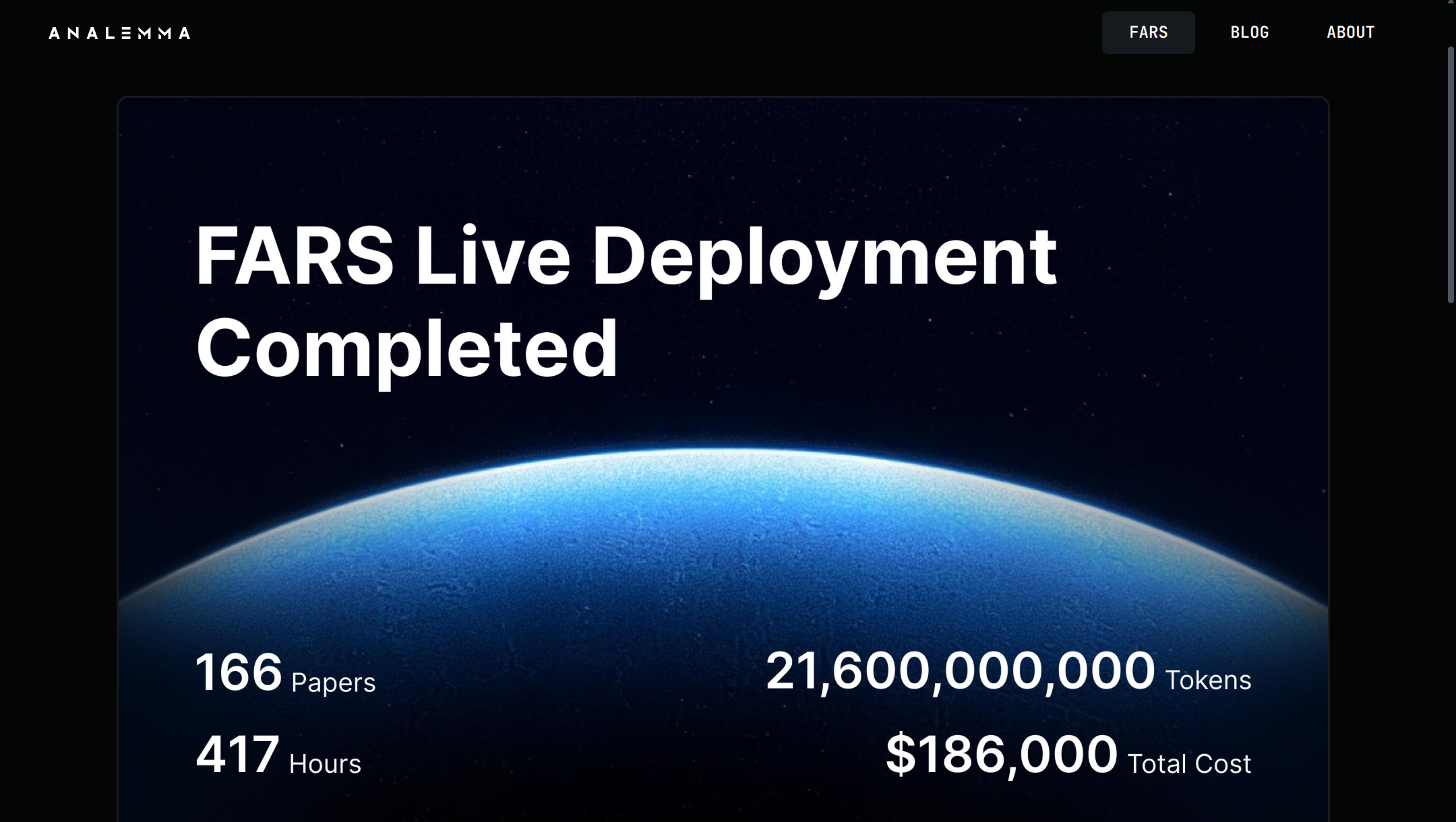Click the 'Total Cost' label
This screenshot has width=1456, height=822.
(x=1189, y=764)
